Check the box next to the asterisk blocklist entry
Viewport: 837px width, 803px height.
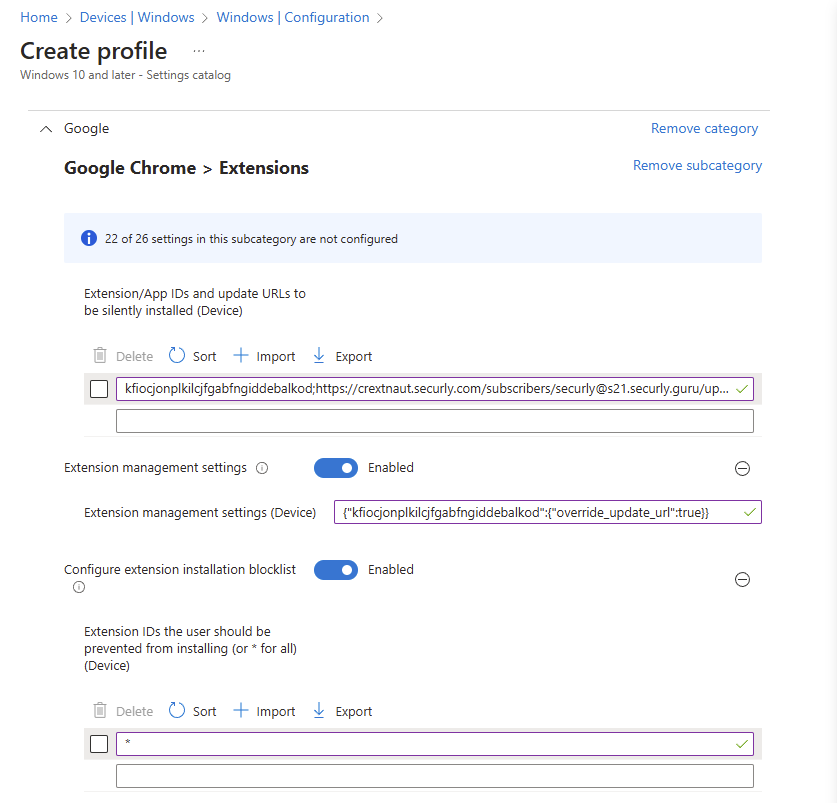[x=99, y=744]
